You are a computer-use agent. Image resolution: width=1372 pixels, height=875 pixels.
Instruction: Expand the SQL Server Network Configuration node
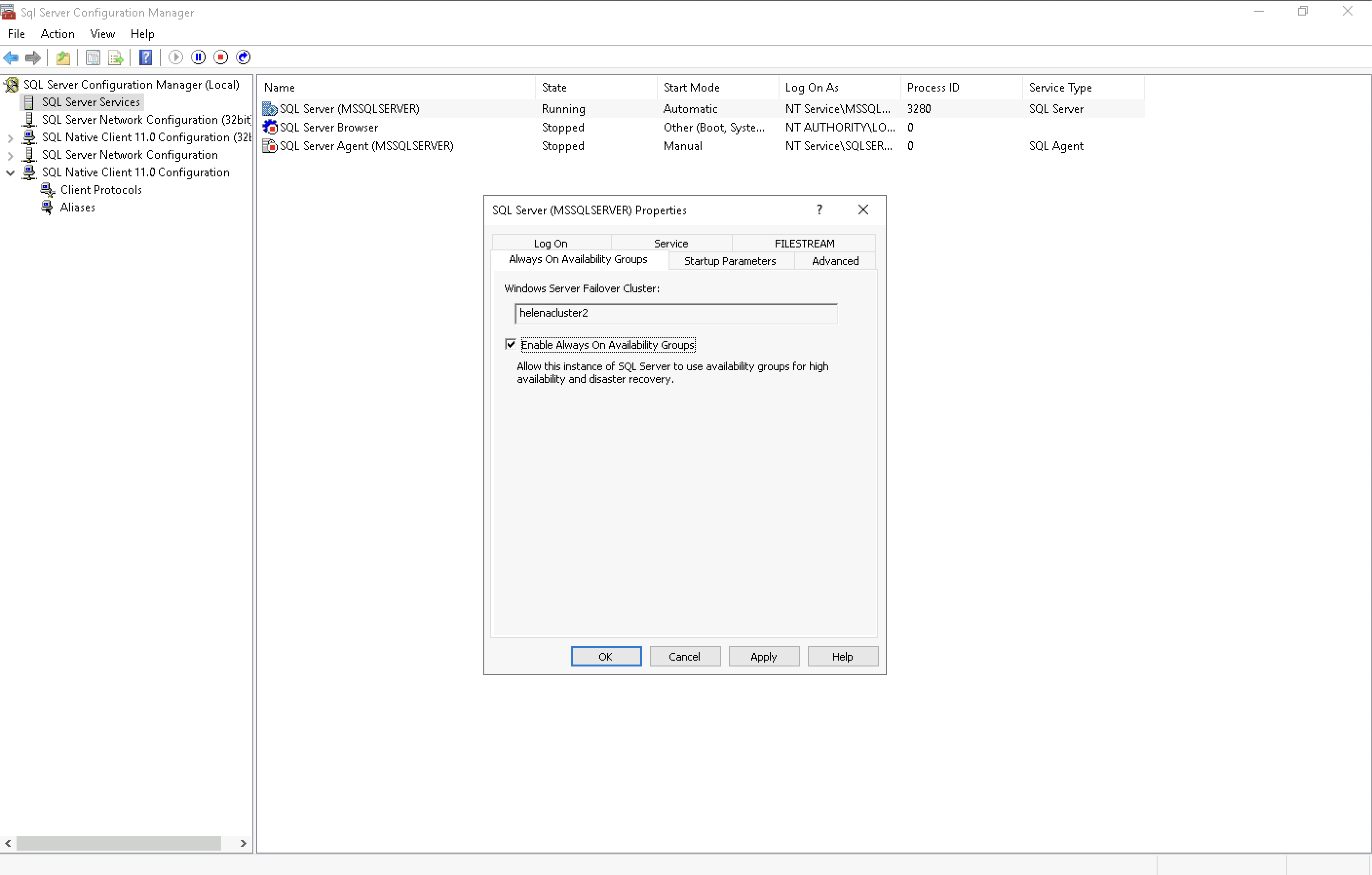click(x=10, y=155)
